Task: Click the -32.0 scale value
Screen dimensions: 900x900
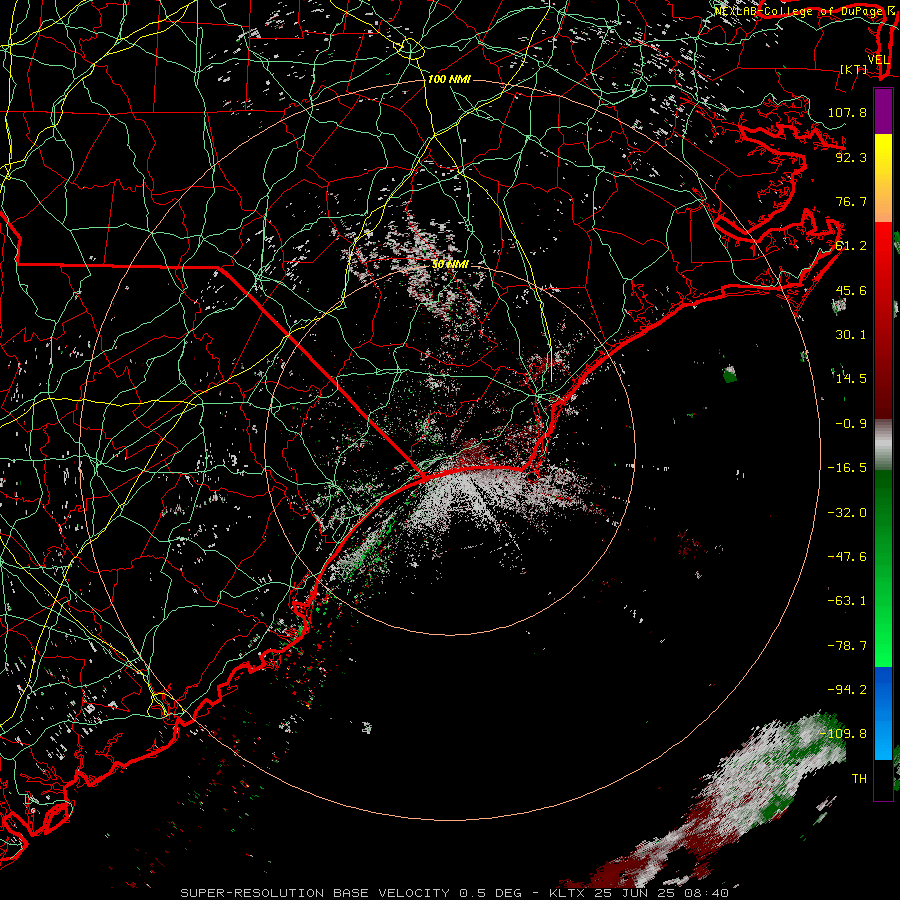Action: coord(847,513)
